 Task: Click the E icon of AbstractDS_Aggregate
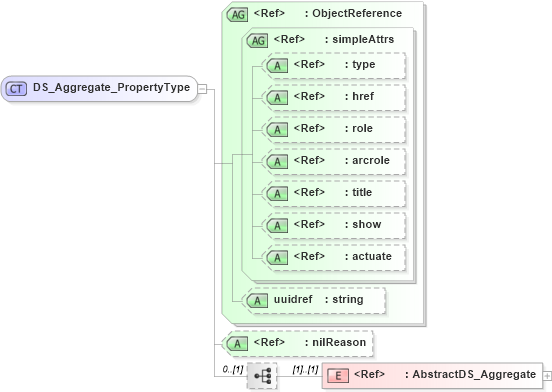(338, 376)
